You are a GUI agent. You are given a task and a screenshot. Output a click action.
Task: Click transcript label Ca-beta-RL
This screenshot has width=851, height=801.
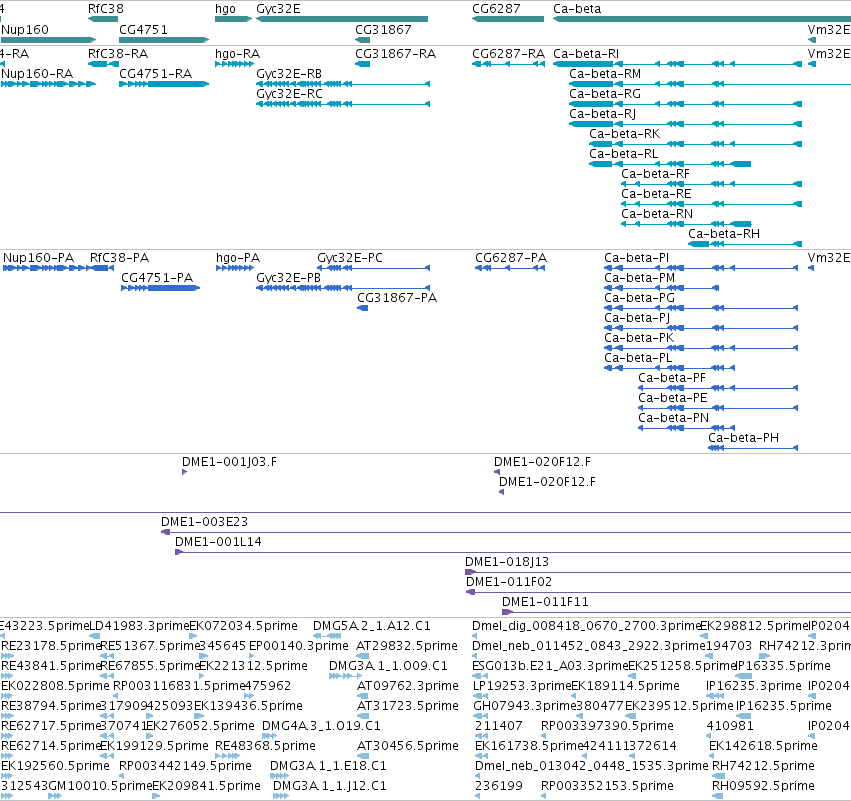point(624,154)
